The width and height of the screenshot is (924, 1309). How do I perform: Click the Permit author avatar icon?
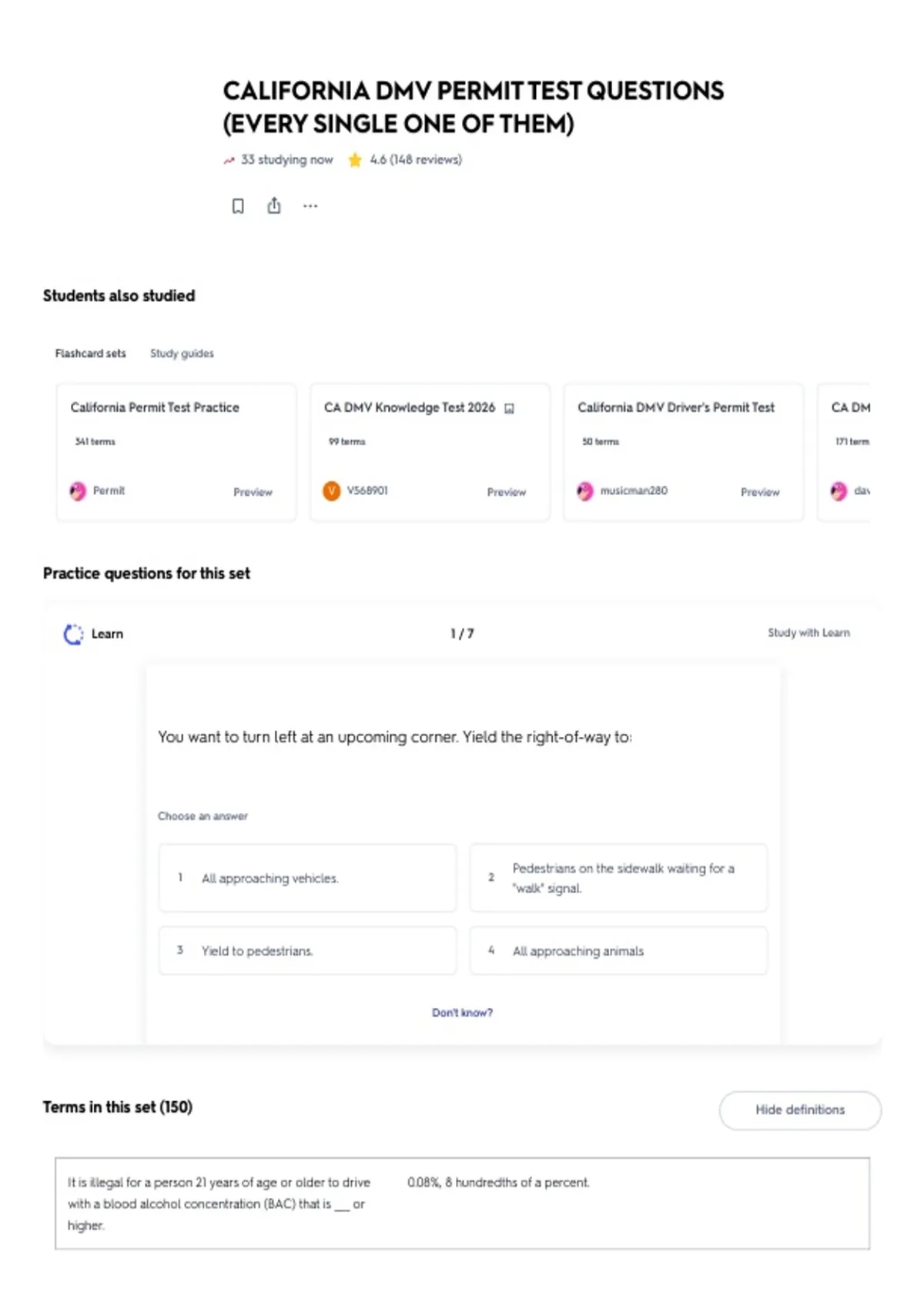(x=78, y=491)
